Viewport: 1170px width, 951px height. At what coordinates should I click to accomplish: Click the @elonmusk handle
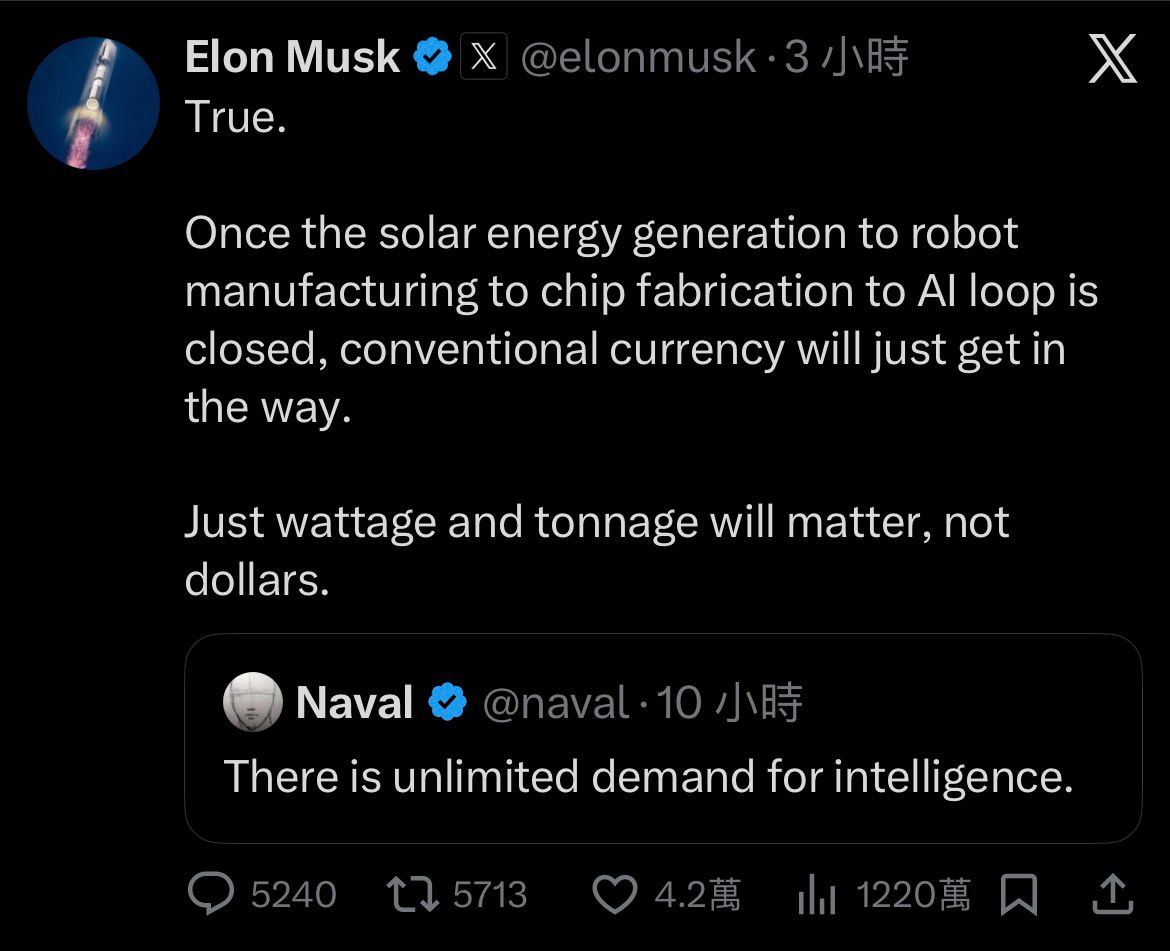pyautogui.click(x=639, y=57)
